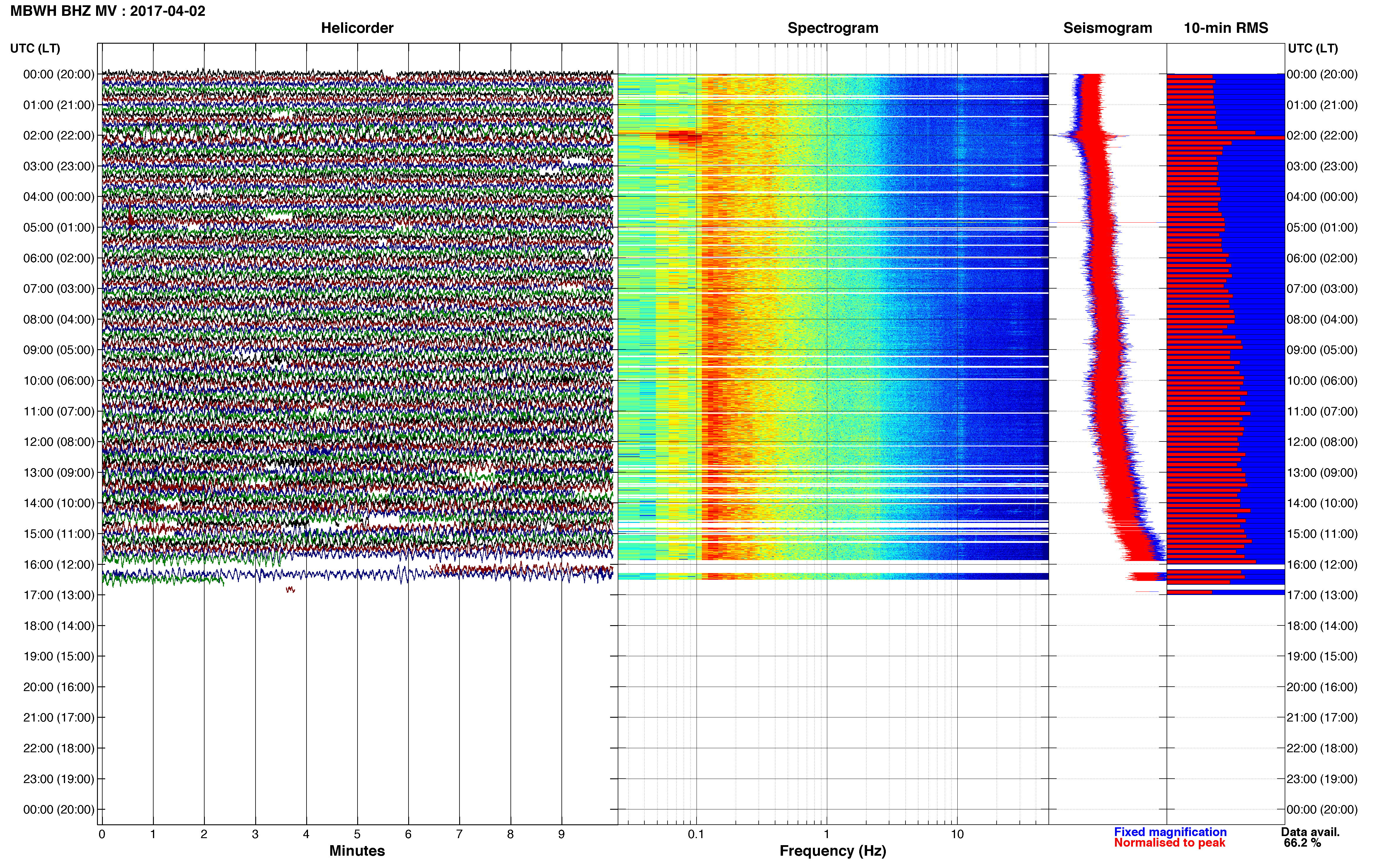The width and height of the screenshot is (1389, 868).
Task: Click the 'Frequency (Hz)' x-axis label
Action: [833, 851]
